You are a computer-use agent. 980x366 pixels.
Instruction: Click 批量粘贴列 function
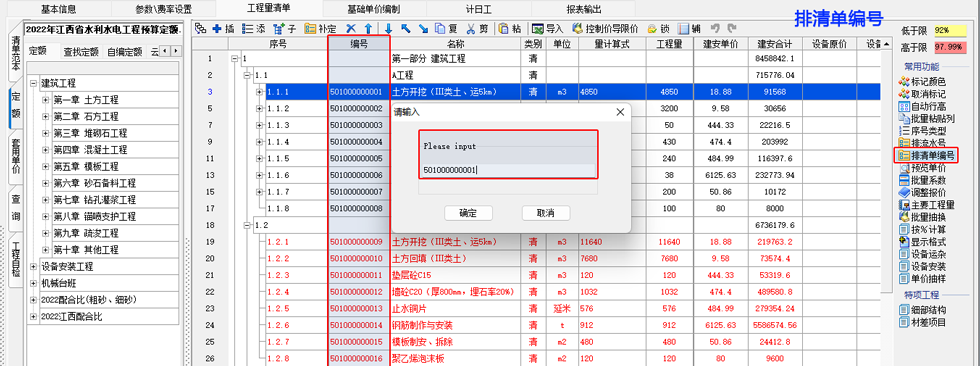point(926,119)
